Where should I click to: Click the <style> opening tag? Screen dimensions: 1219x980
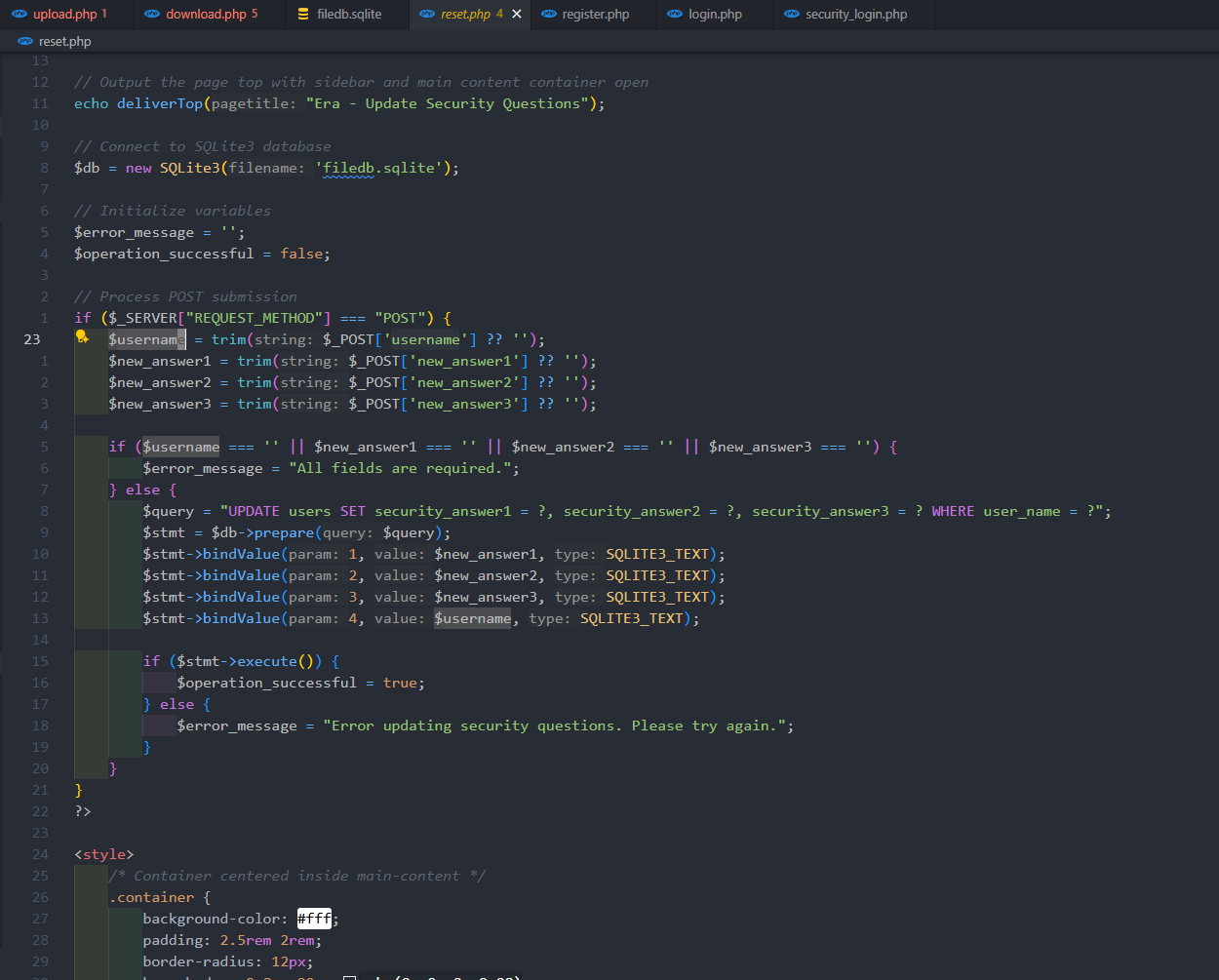tap(103, 854)
